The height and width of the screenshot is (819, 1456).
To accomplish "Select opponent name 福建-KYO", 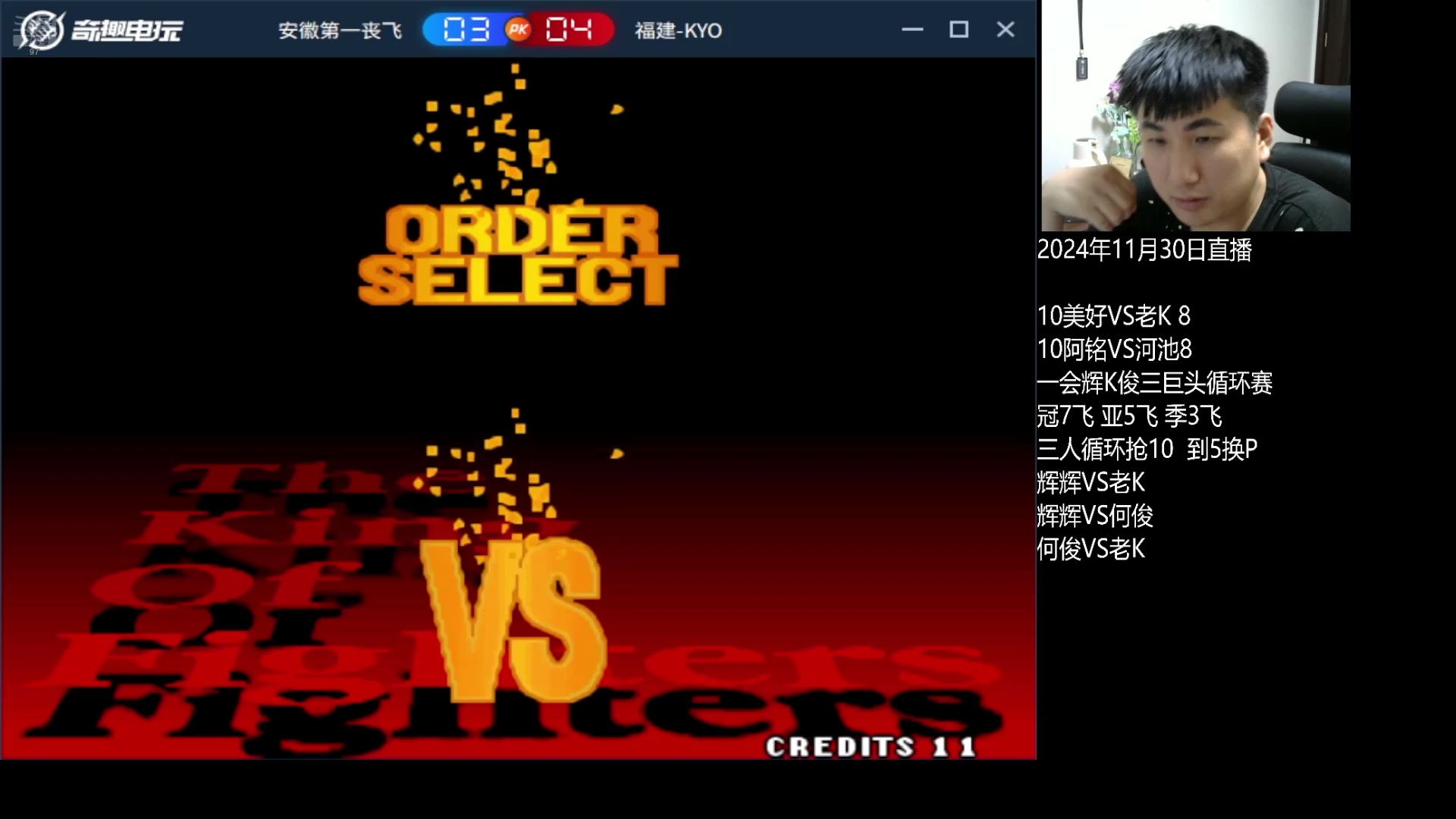I will pyautogui.click(x=678, y=30).
